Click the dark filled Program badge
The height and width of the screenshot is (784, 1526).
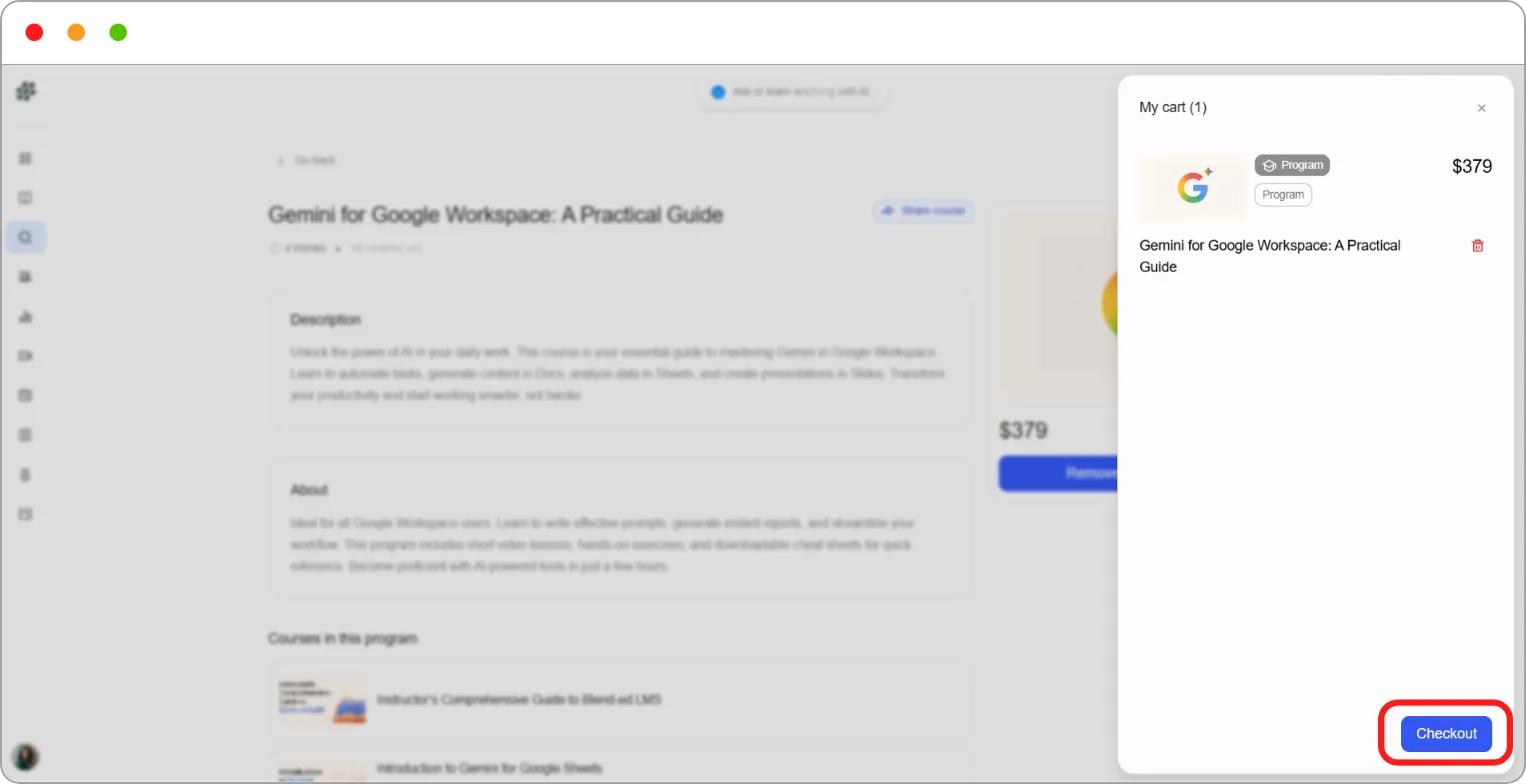coord(1292,166)
